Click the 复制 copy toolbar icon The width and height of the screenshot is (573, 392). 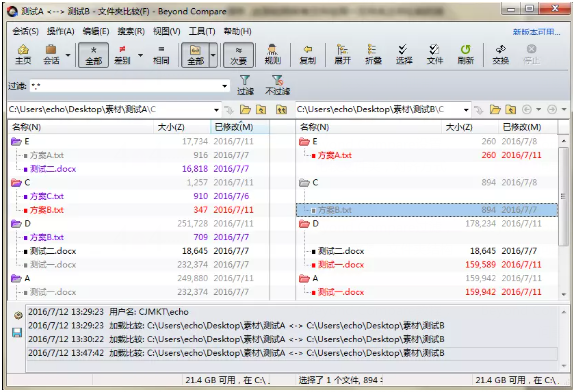click(x=308, y=54)
